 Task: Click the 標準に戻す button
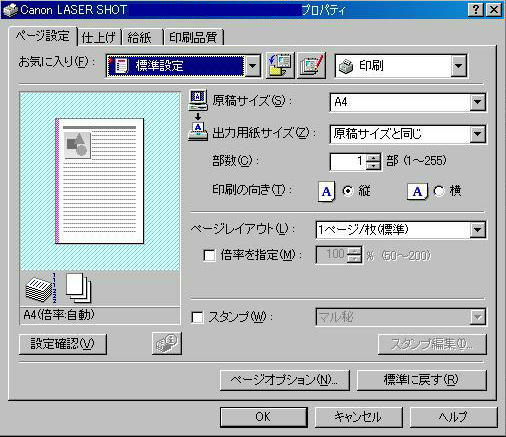click(421, 380)
